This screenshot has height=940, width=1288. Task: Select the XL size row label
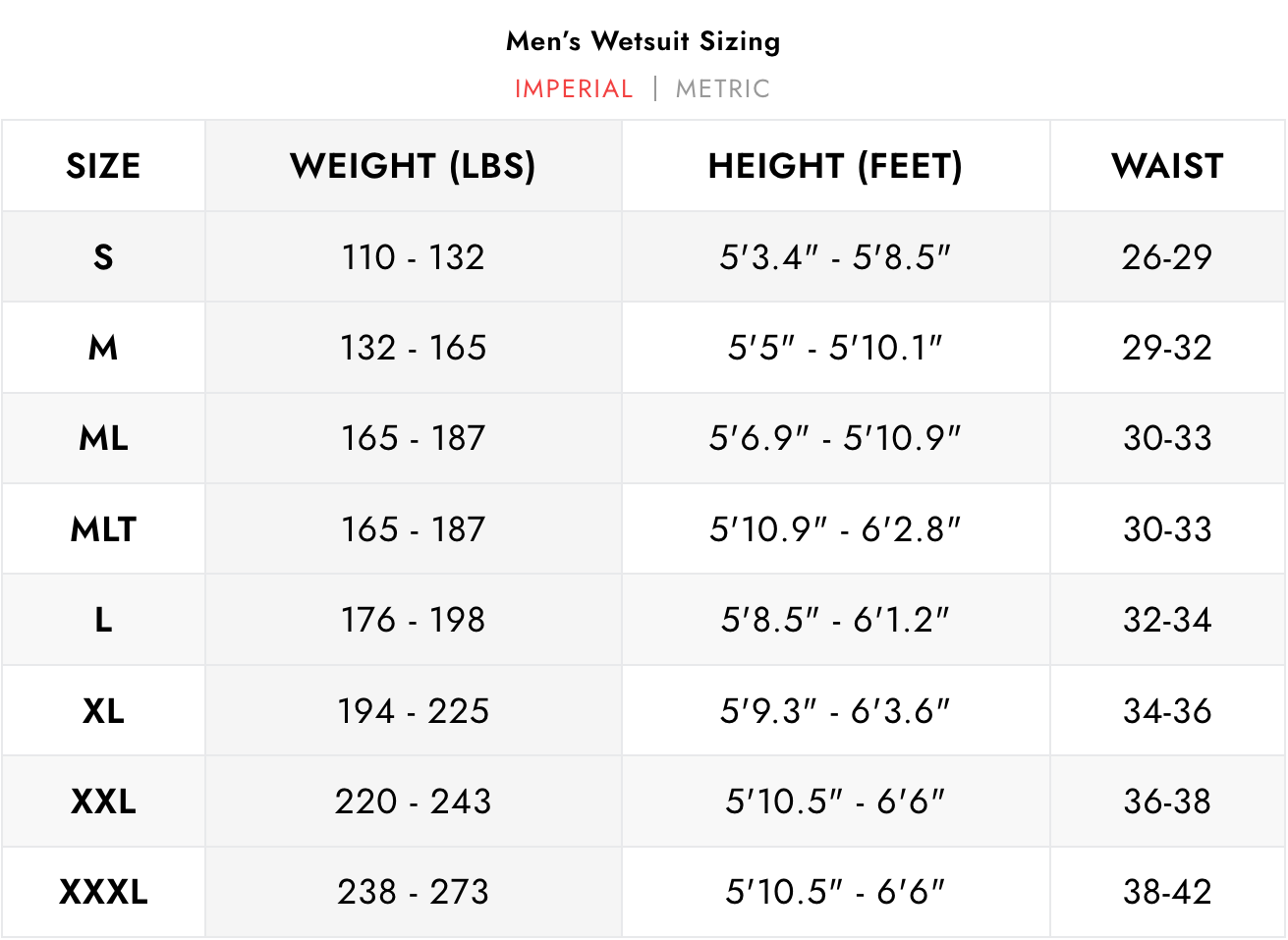pos(103,711)
